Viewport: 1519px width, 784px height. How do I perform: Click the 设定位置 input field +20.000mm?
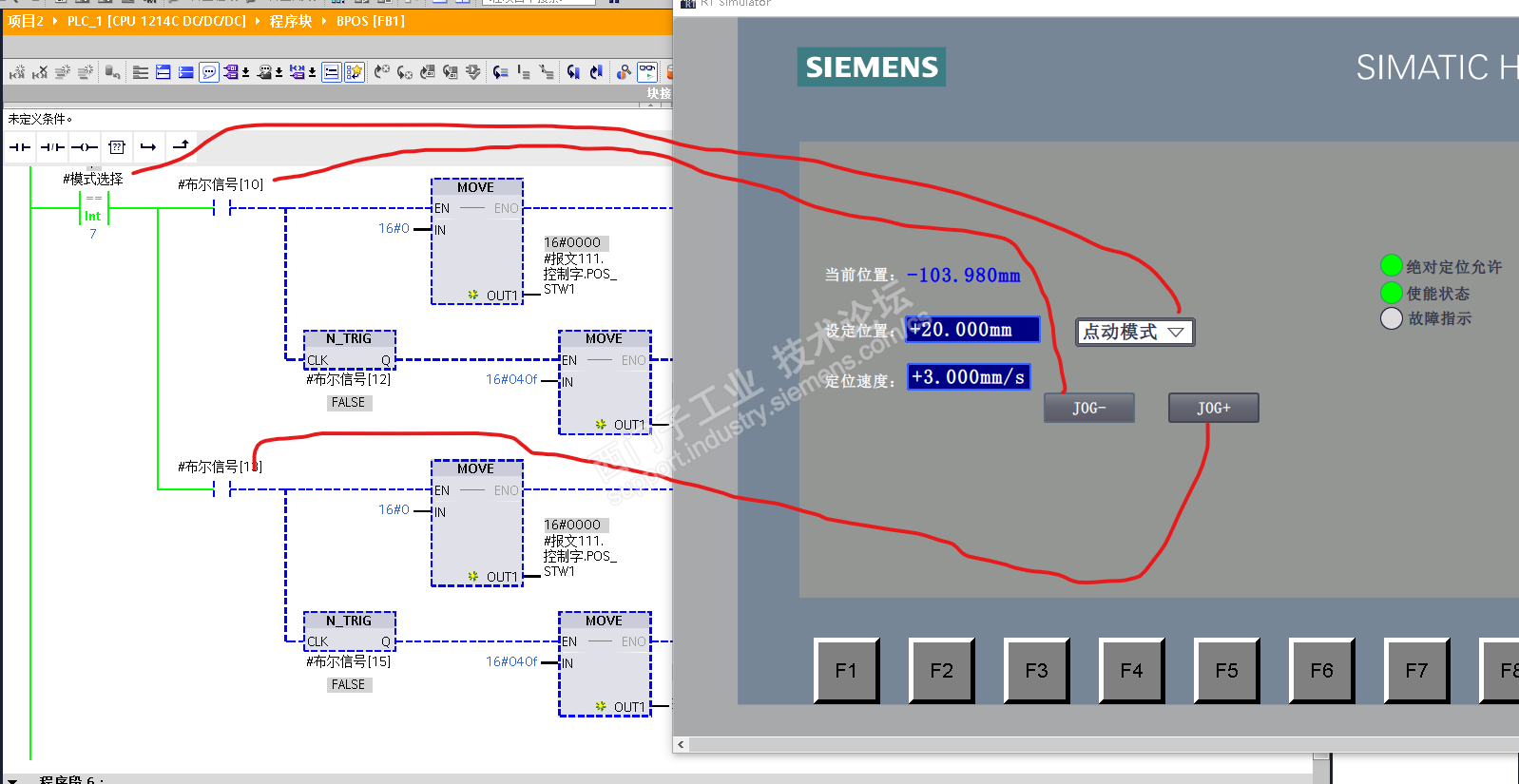coord(973,330)
